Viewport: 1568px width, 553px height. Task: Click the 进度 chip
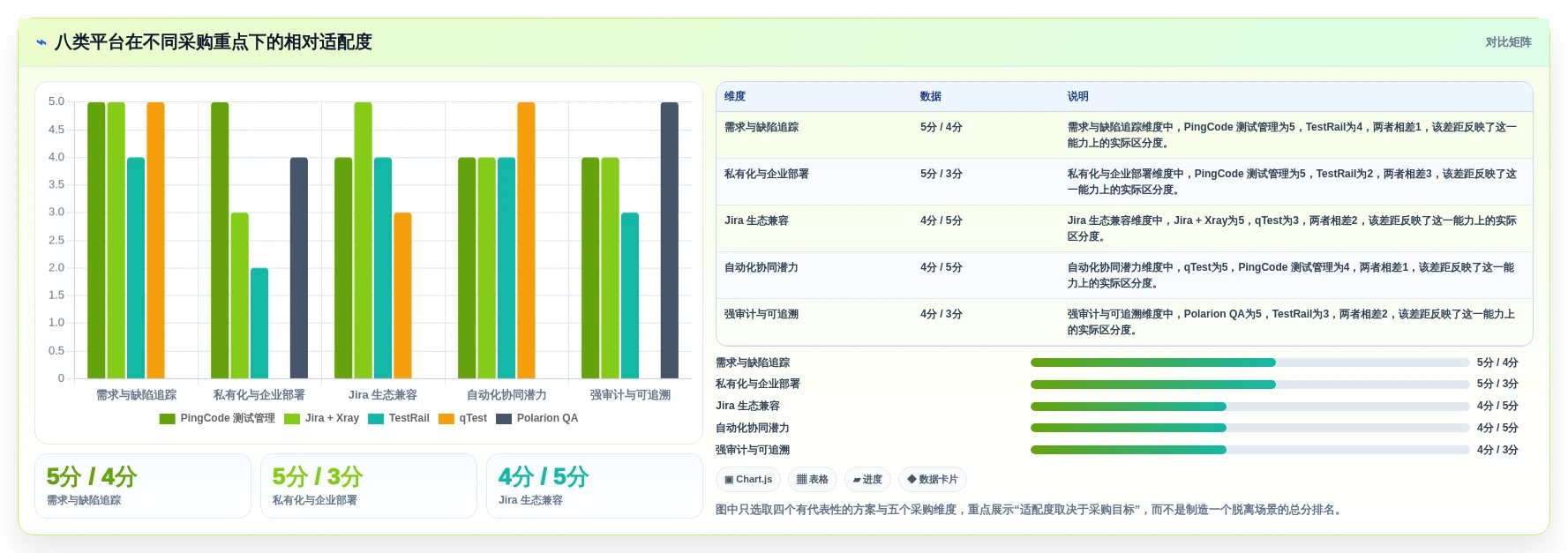point(867,480)
